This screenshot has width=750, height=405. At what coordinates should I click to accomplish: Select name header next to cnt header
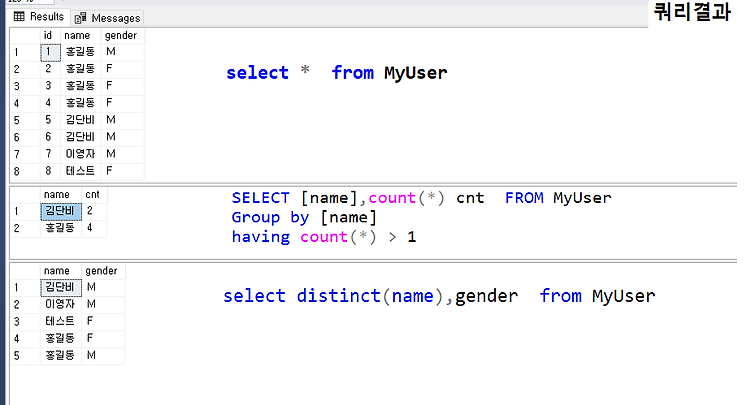point(61,195)
